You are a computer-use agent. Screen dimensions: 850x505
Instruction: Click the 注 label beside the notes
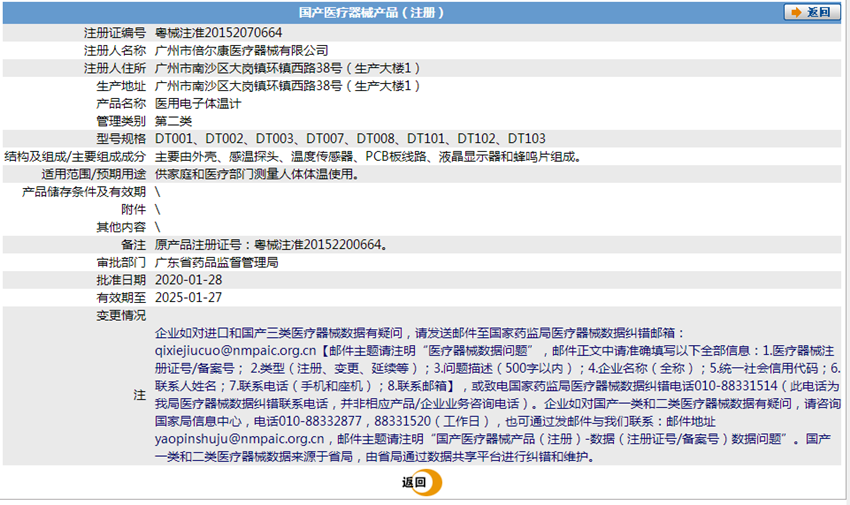(139, 395)
